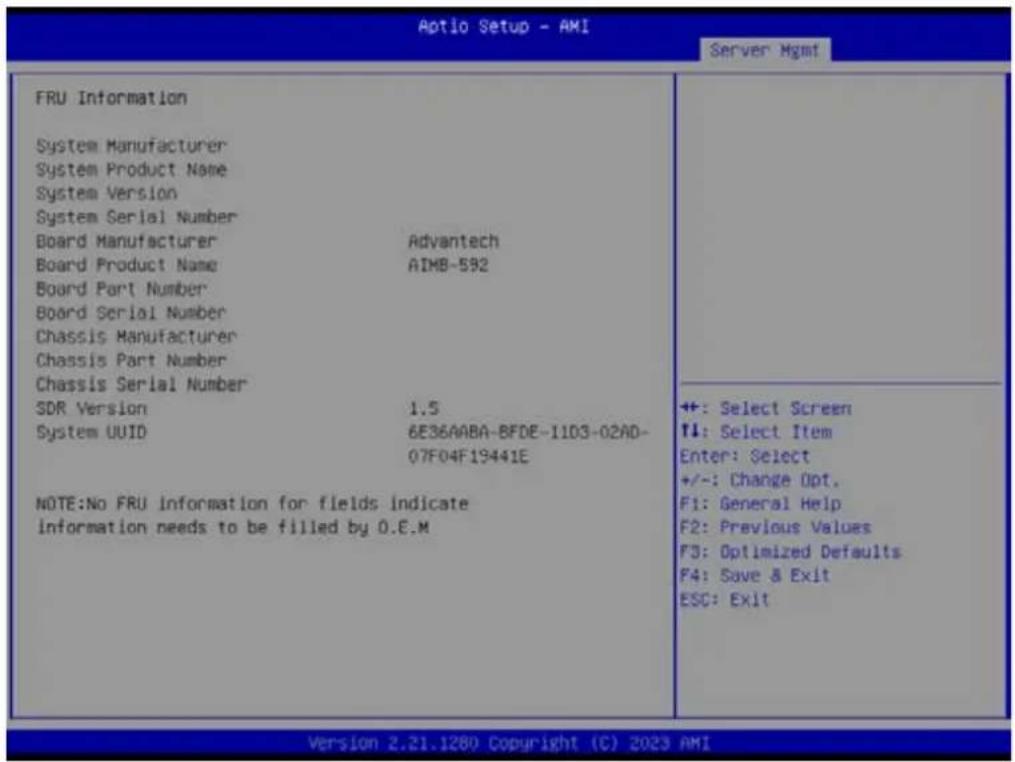The height and width of the screenshot is (762, 1015).
Task: Select the System Version row
Action: (x=107, y=193)
